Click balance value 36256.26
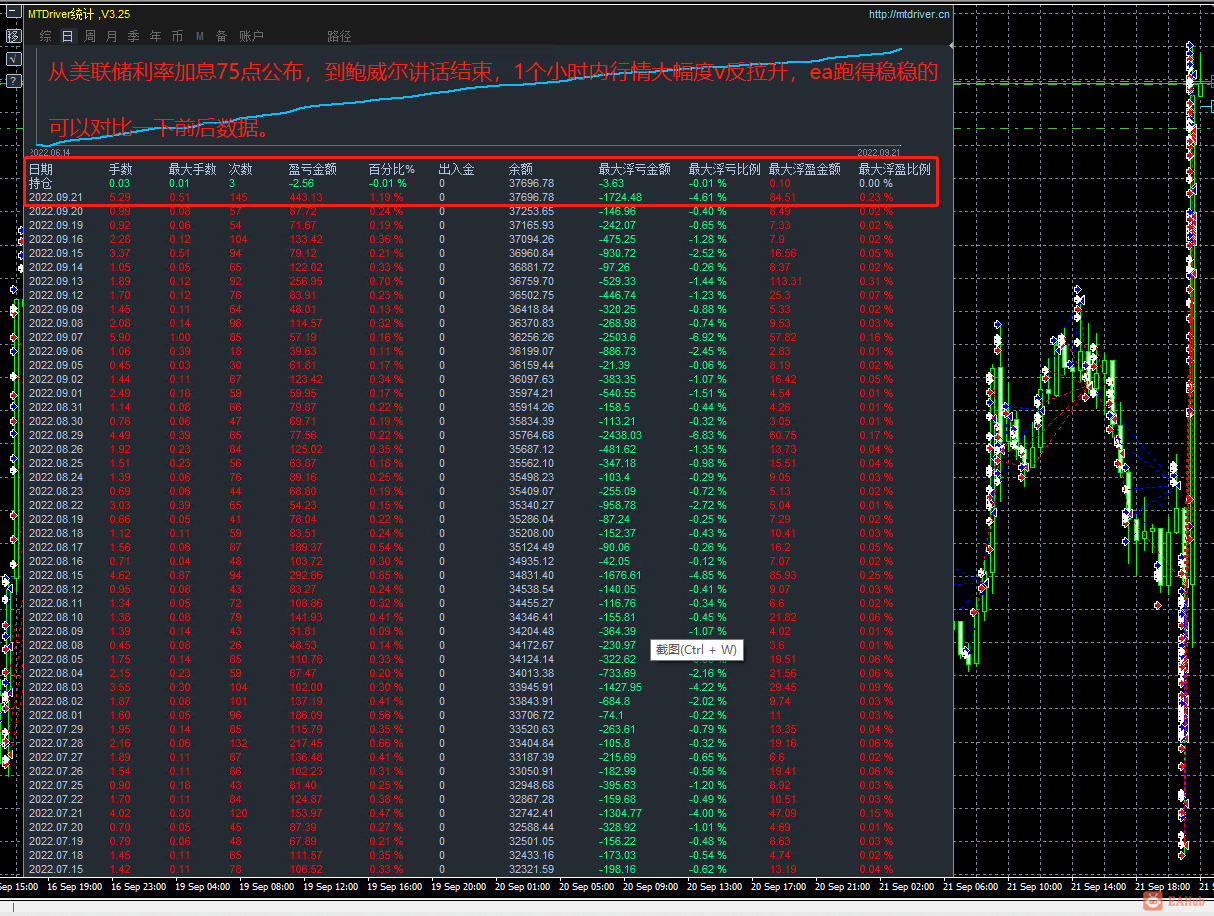The width and height of the screenshot is (1214, 916). [x=531, y=338]
